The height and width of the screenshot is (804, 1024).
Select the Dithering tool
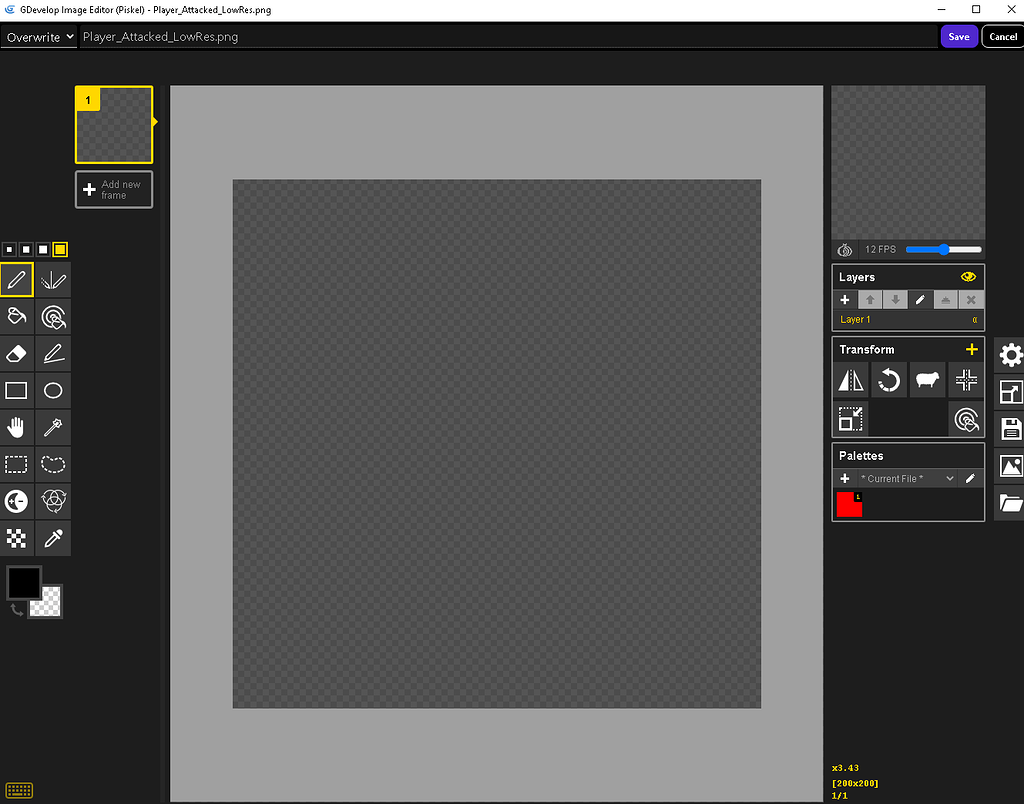click(x=16, y=538)
